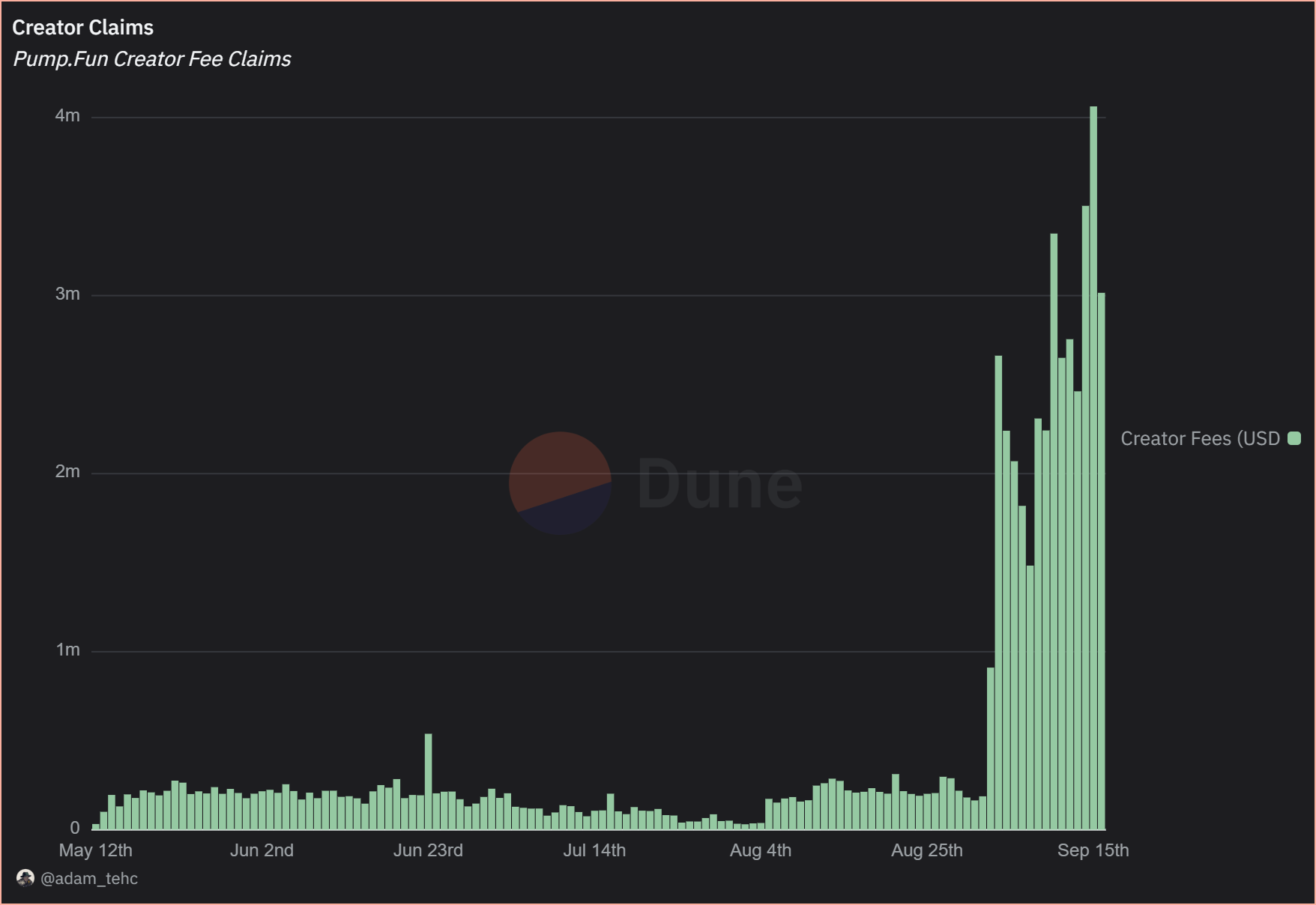1316x905 pixels.
Task: Click the June 23rd spike bar
Action: coord(428,779)
